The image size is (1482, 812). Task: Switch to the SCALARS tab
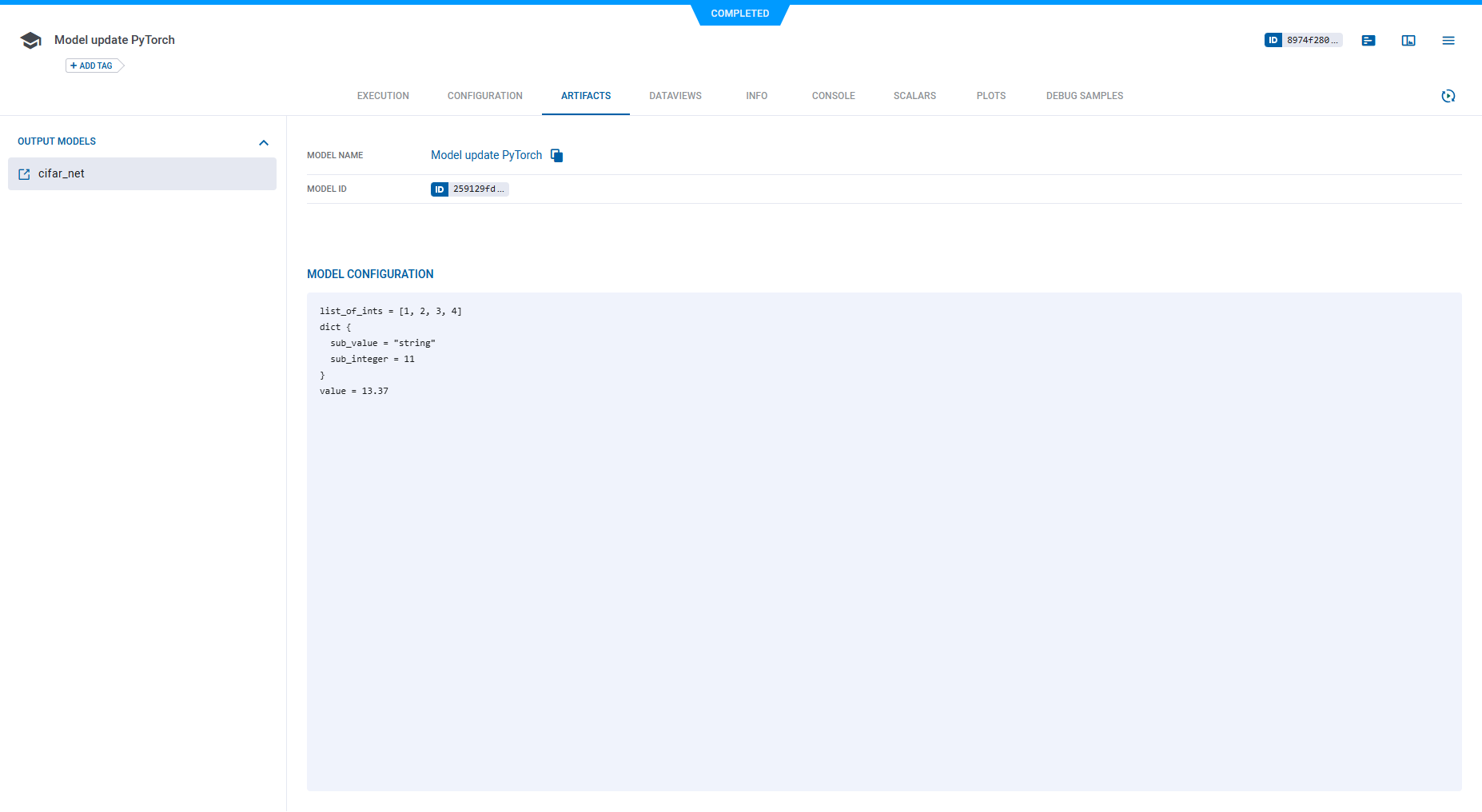click(x=914, y=95)
